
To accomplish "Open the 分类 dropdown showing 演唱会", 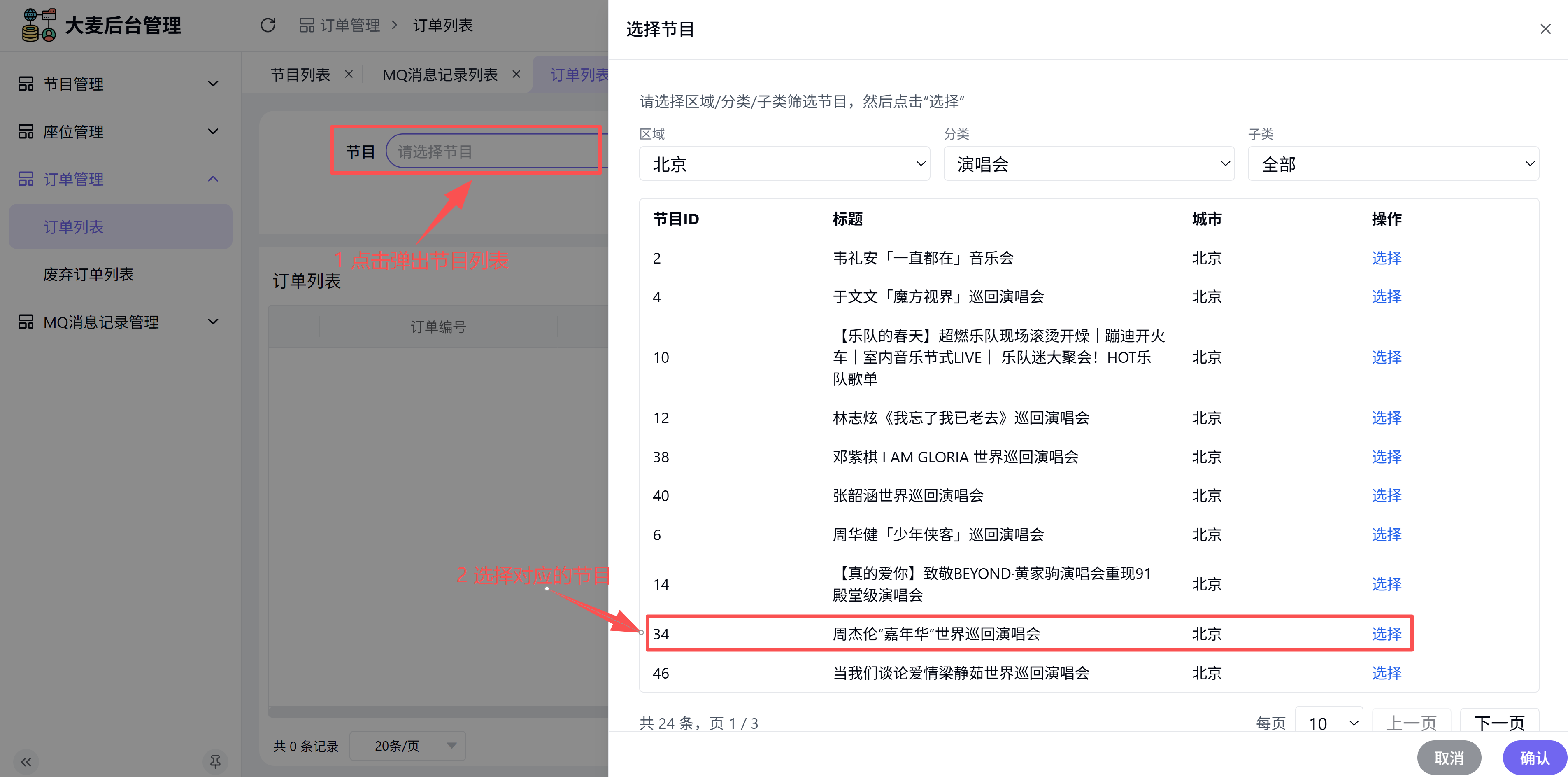I will (x=1089, y=164).
